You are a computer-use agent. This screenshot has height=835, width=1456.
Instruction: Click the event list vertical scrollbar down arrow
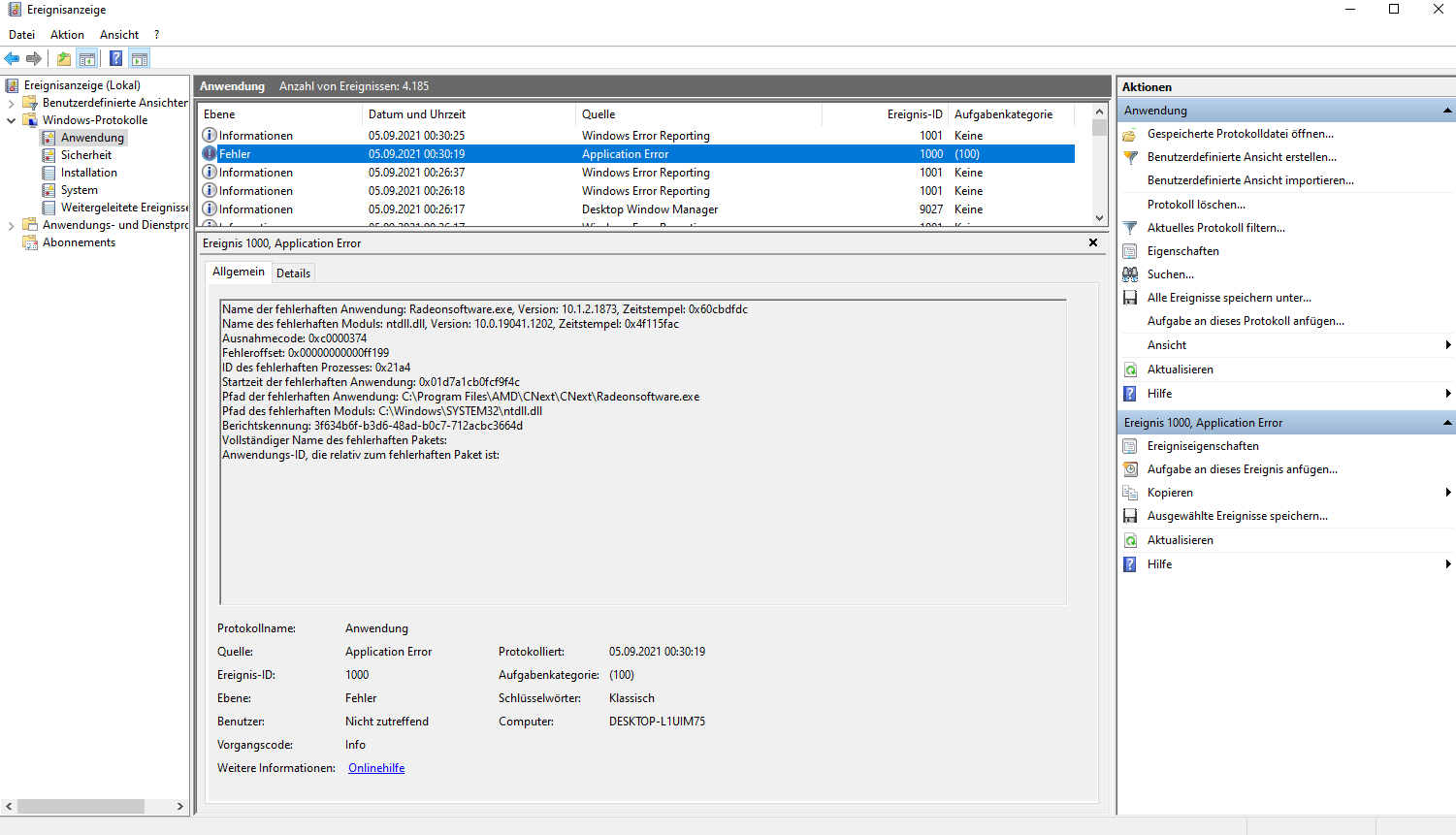pyautogui.click(x=1099, y=218)
